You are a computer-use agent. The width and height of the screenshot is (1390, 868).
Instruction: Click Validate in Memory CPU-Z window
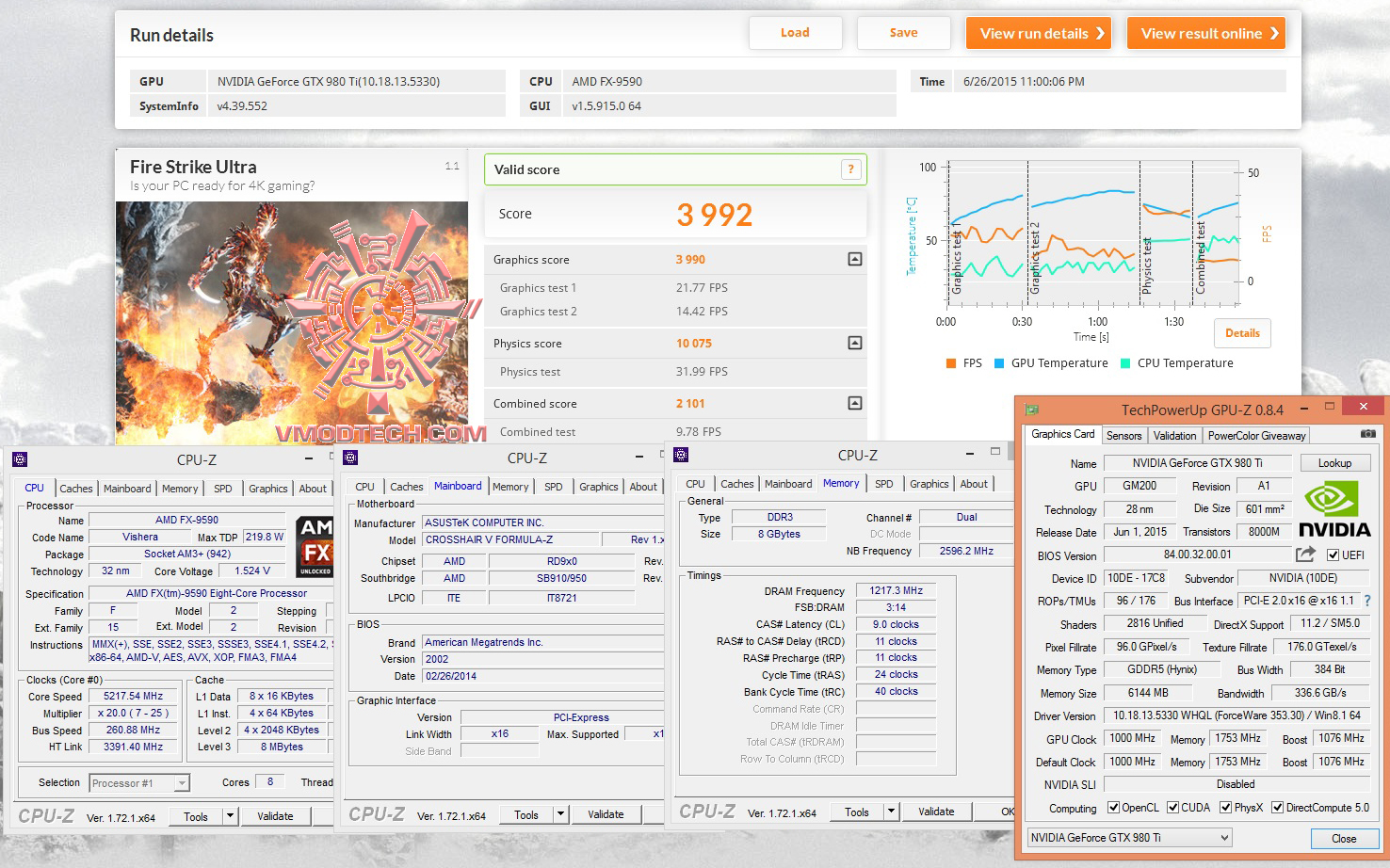936,812
